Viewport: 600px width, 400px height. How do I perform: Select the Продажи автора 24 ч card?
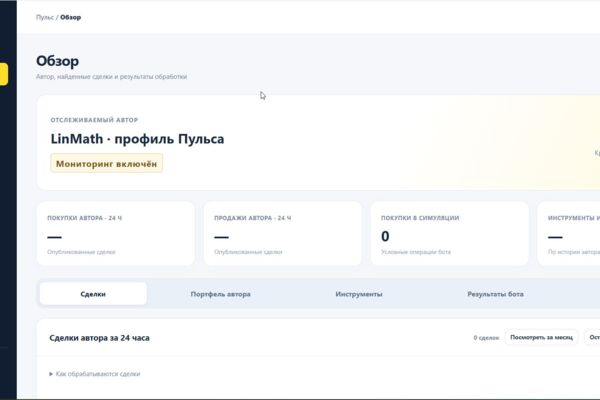[282, 233]
